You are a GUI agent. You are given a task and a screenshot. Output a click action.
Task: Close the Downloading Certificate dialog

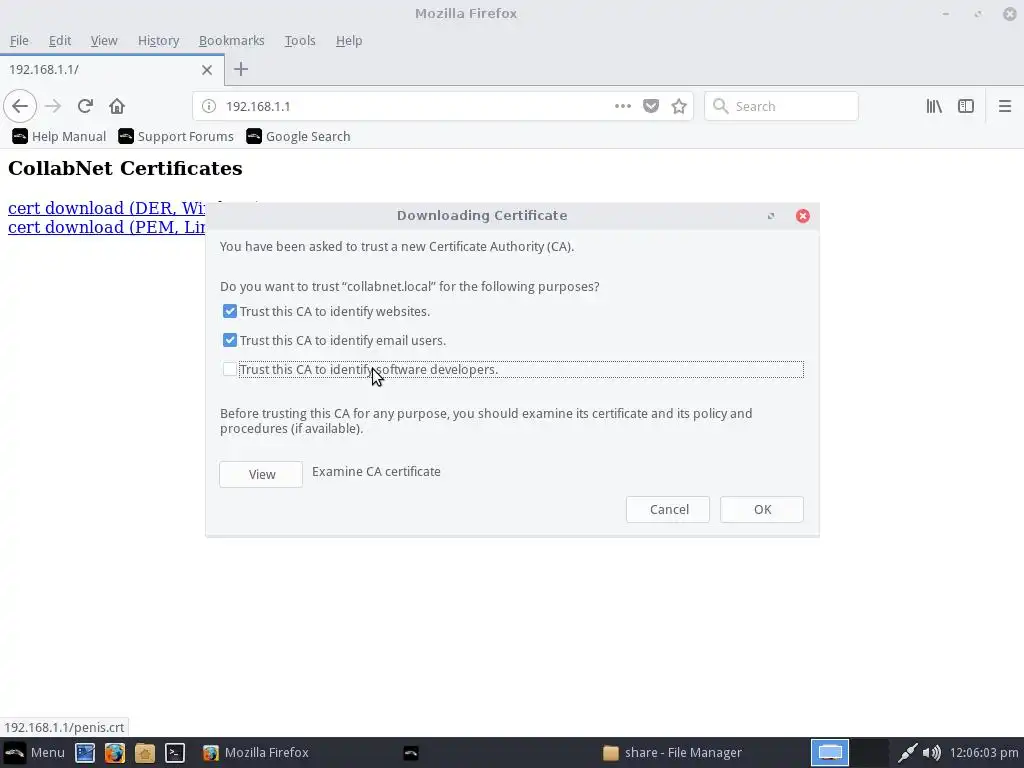coord(803,216)
